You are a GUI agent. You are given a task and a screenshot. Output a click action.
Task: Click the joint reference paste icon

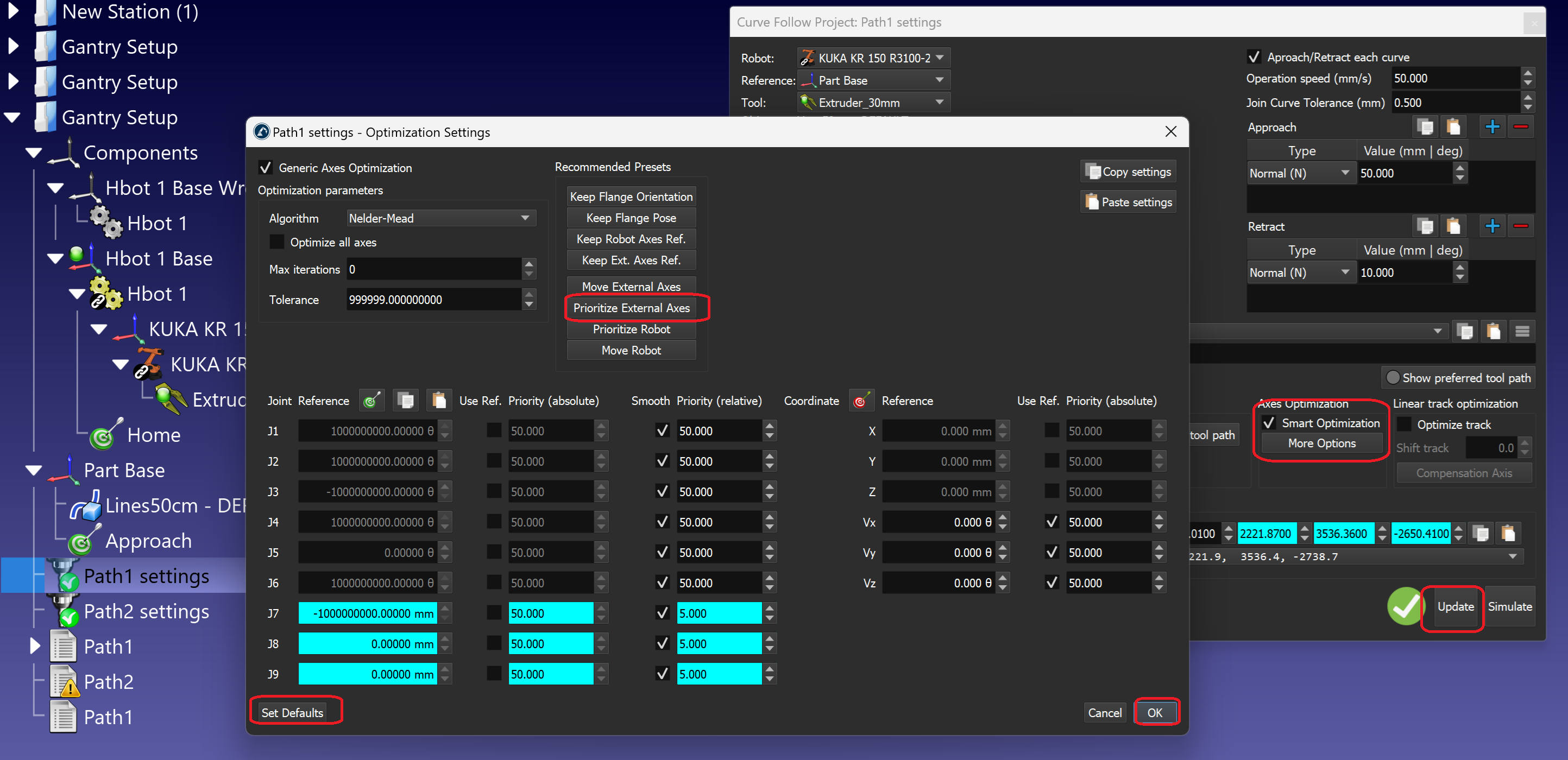click(439, 401)
